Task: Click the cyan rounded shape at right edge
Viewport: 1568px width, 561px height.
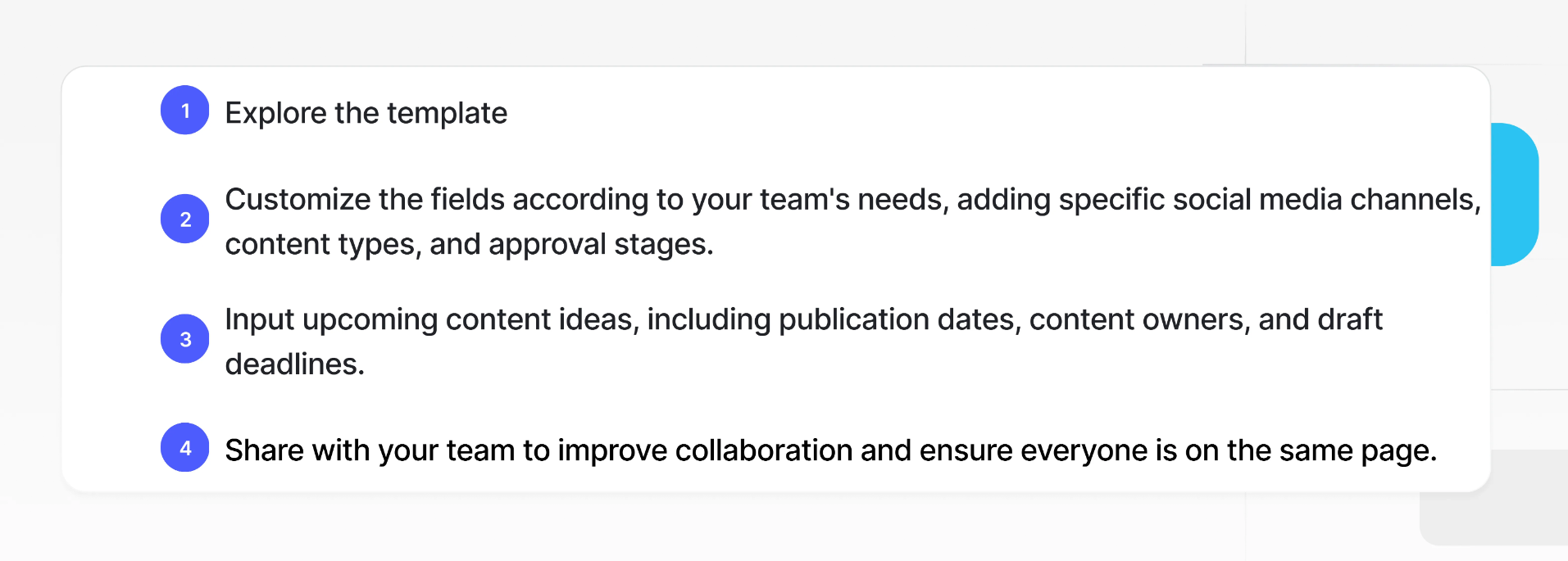Action: [1515, 194]
